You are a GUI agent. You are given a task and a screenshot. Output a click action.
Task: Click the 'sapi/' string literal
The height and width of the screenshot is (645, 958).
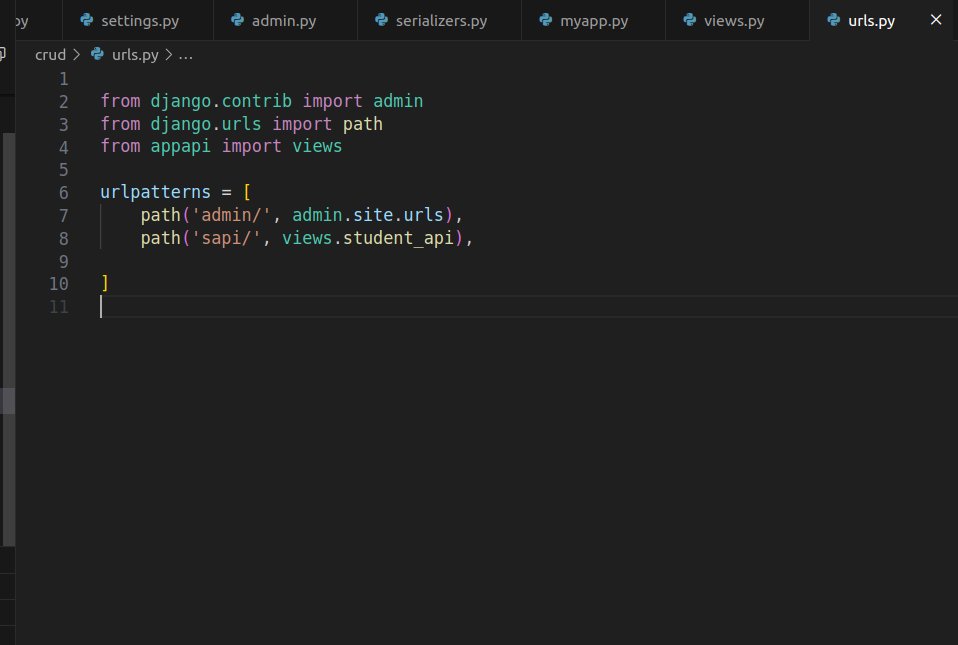(x=225, y=238)
